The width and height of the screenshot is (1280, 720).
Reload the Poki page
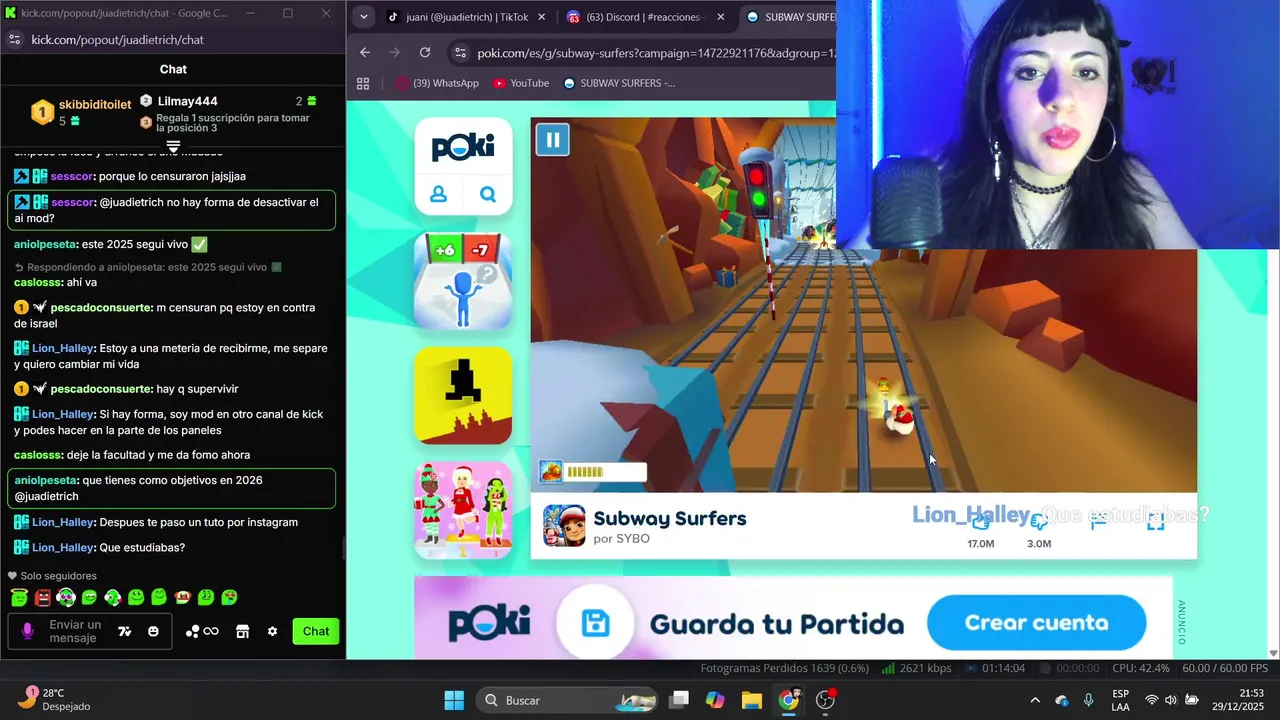[425, 52]
